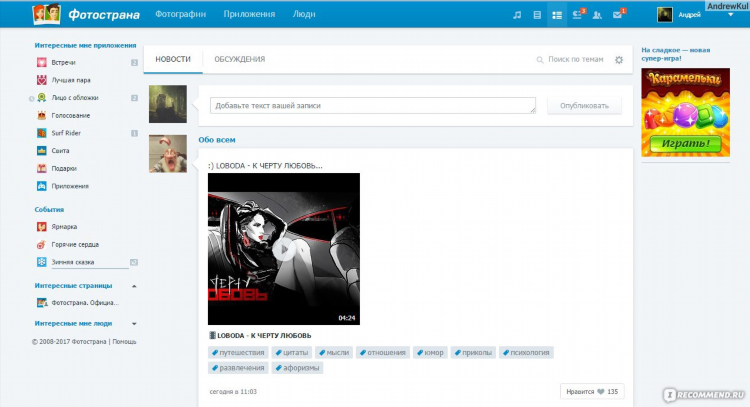Click the username Андрей in header
The image size is (750, 407).
[x=689, y=15]
